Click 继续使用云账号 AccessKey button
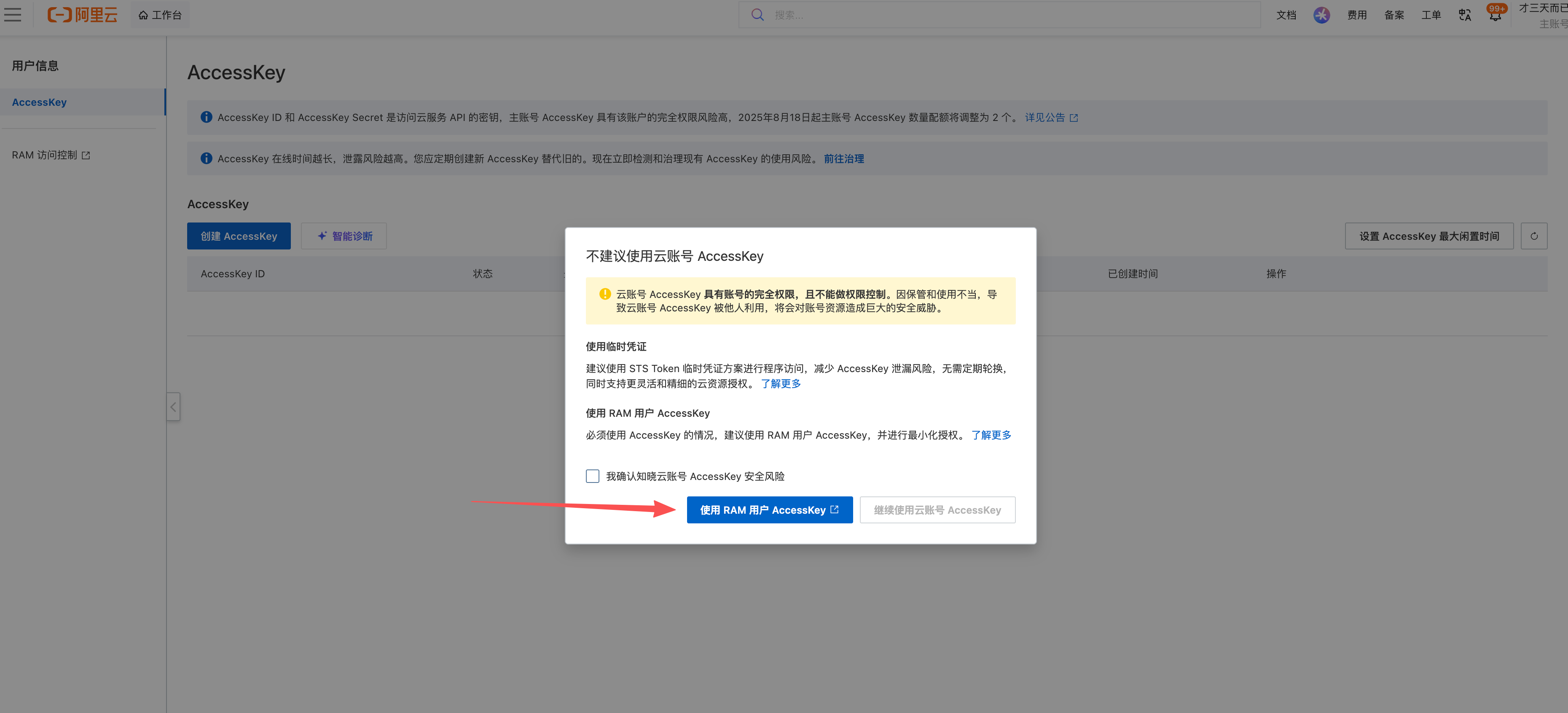This screenshot has height=713, width=1568. pyautogui.click(x=937, y=510)
